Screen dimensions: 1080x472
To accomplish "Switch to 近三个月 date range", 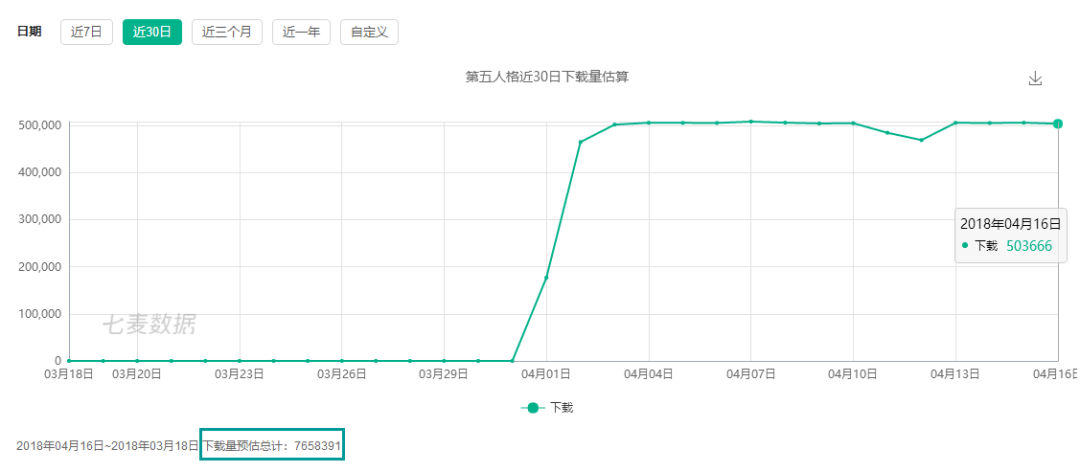I will [x=227, y=32].
